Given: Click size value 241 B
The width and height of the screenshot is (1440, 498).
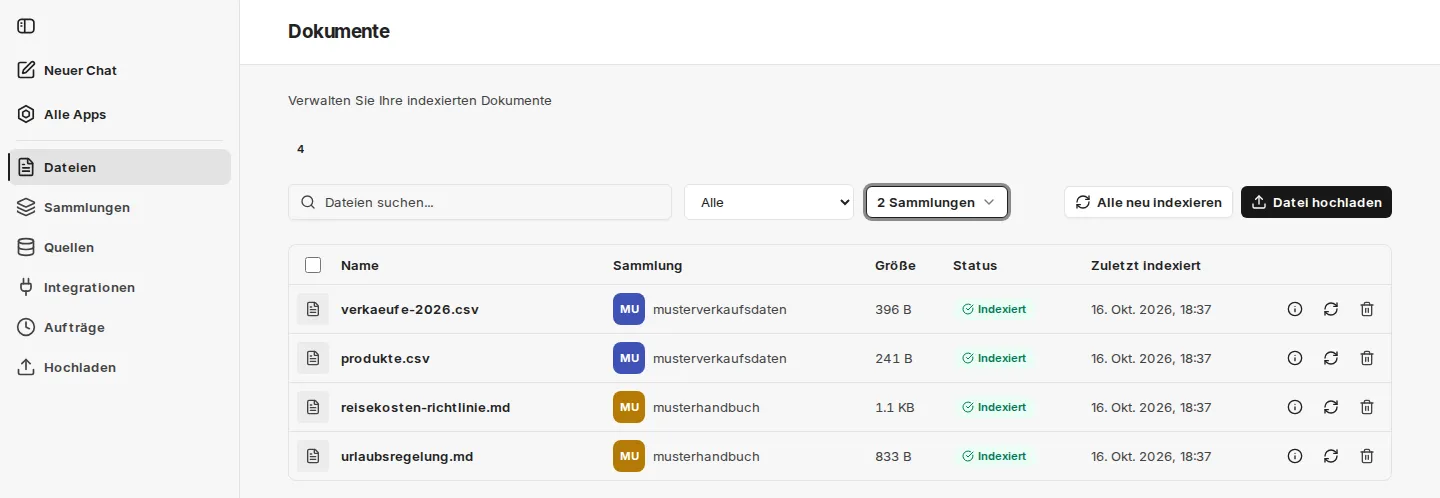Looking at the screenshot, I should (893, 358).
